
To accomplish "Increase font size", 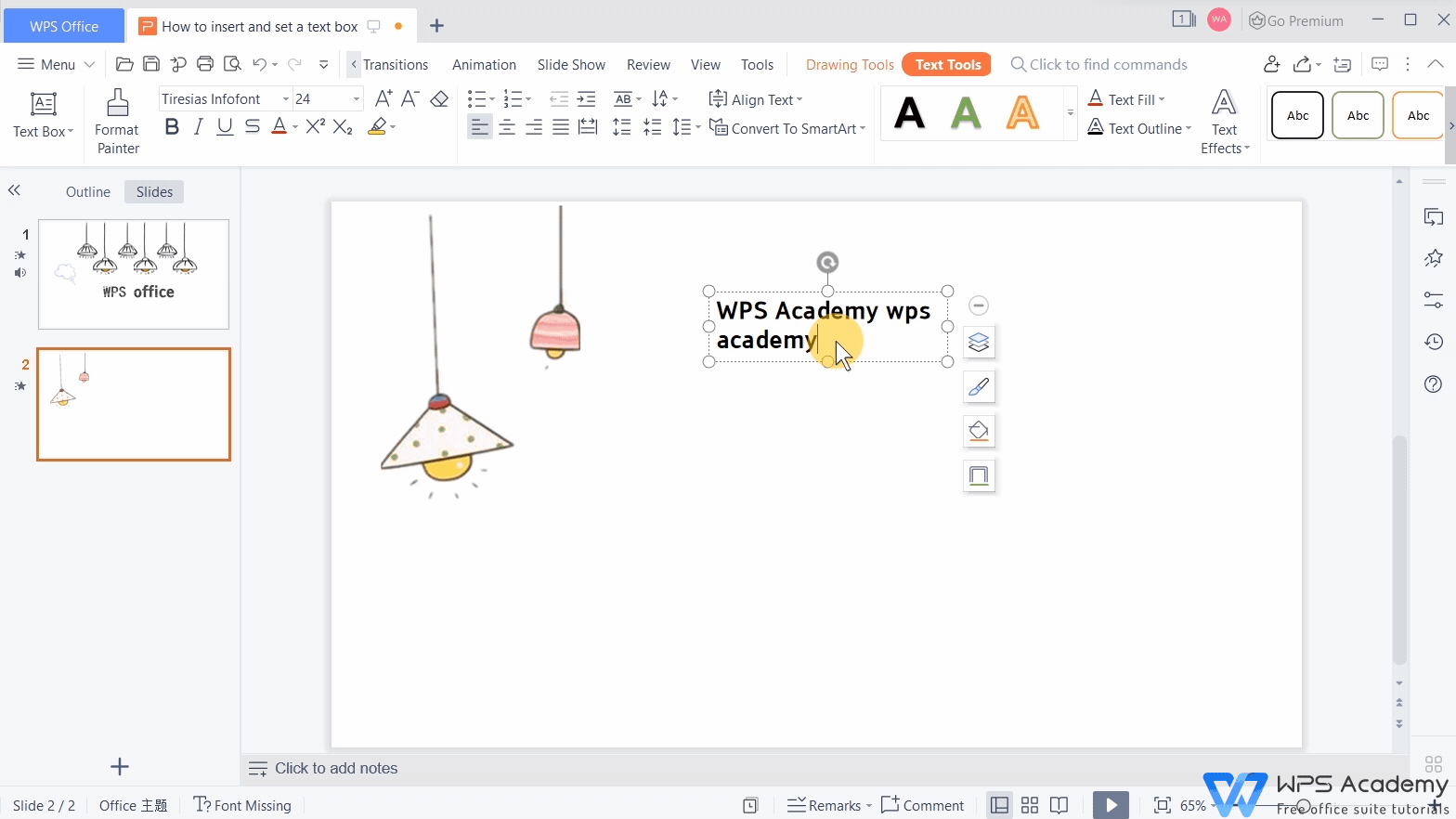I will 383,98.
